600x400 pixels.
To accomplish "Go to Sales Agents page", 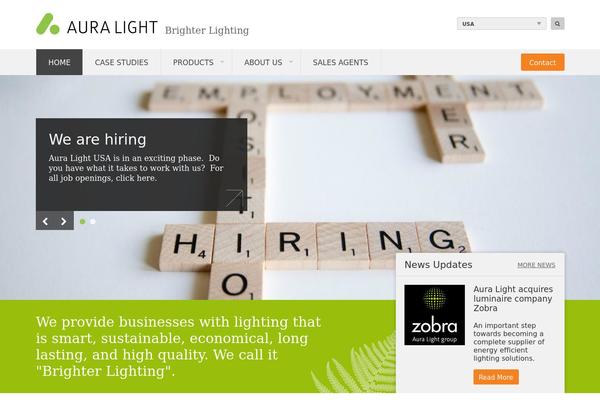I will [340, 62].
